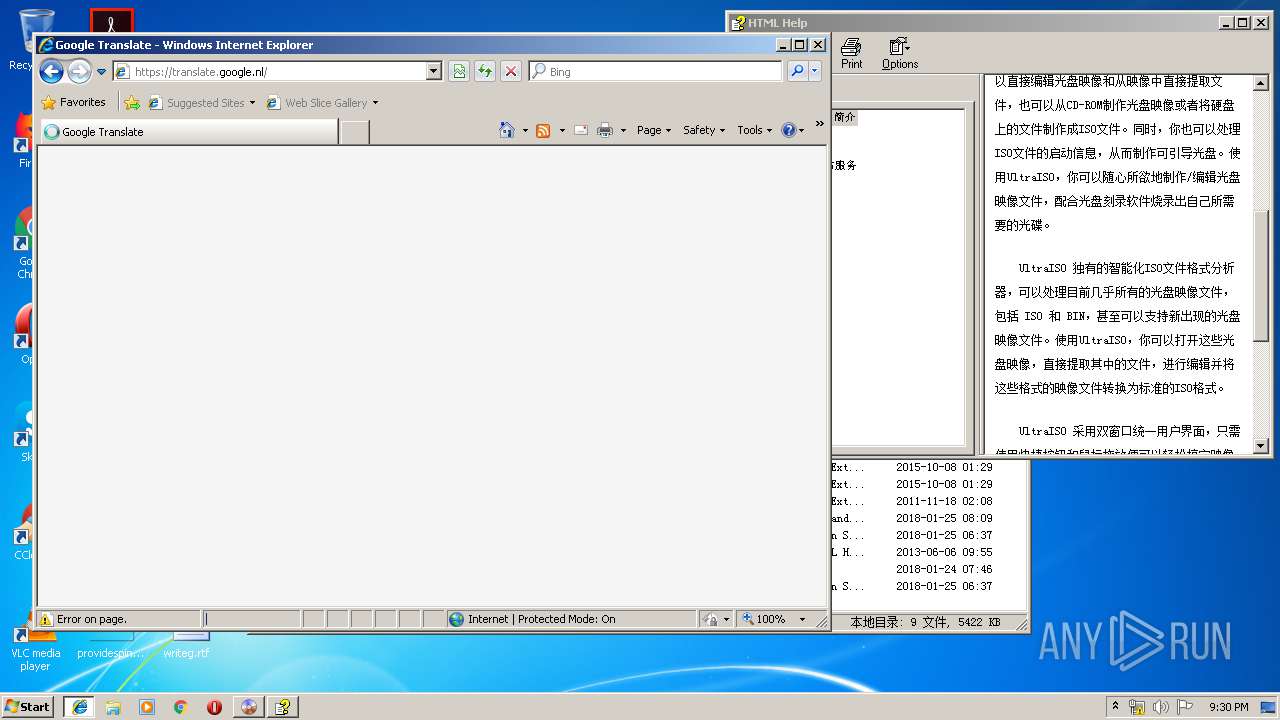
Task: Click the Start button
Action: point(27,706)
